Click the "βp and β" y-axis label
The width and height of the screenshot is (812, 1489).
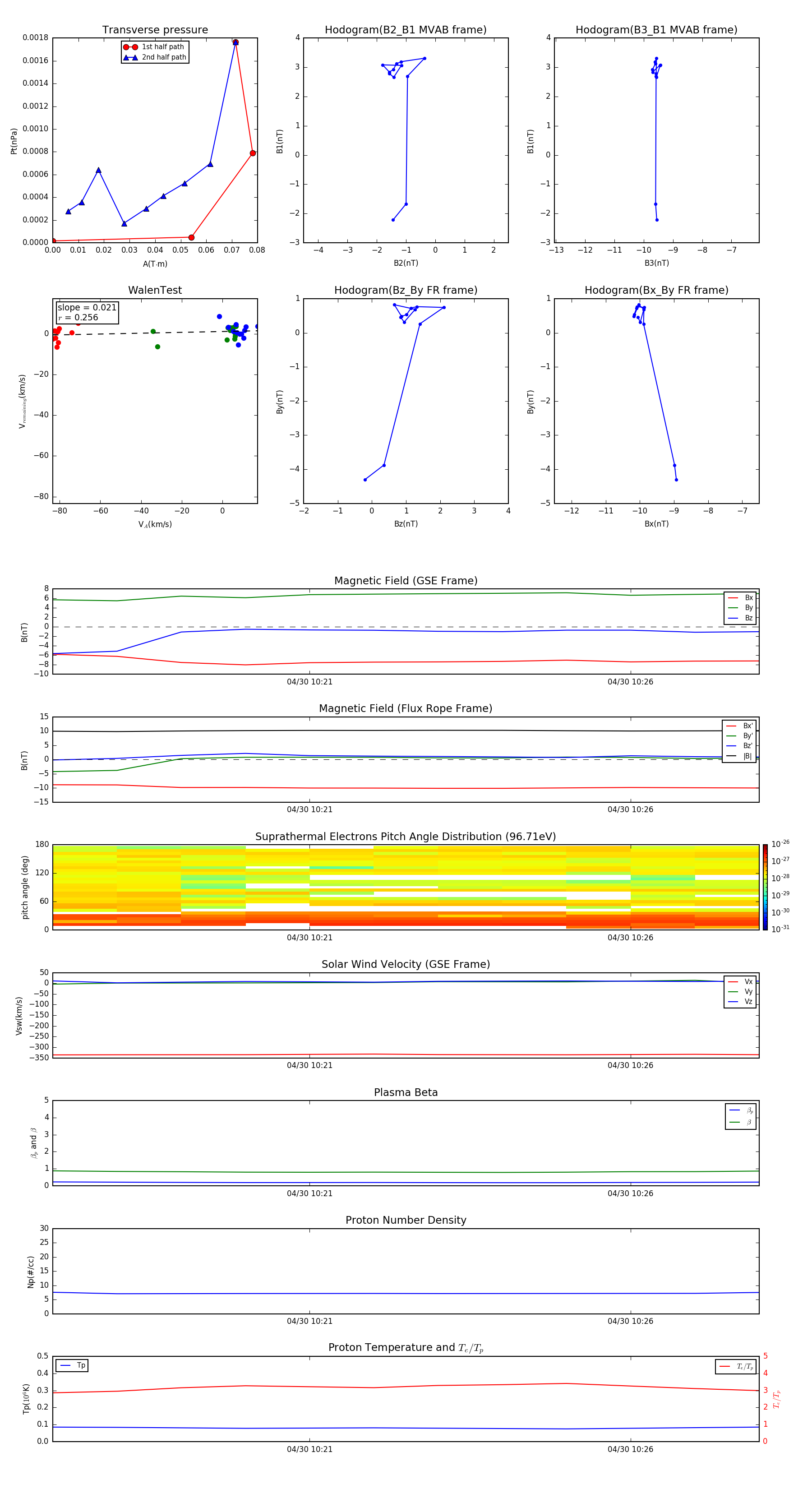(34, 1143)
